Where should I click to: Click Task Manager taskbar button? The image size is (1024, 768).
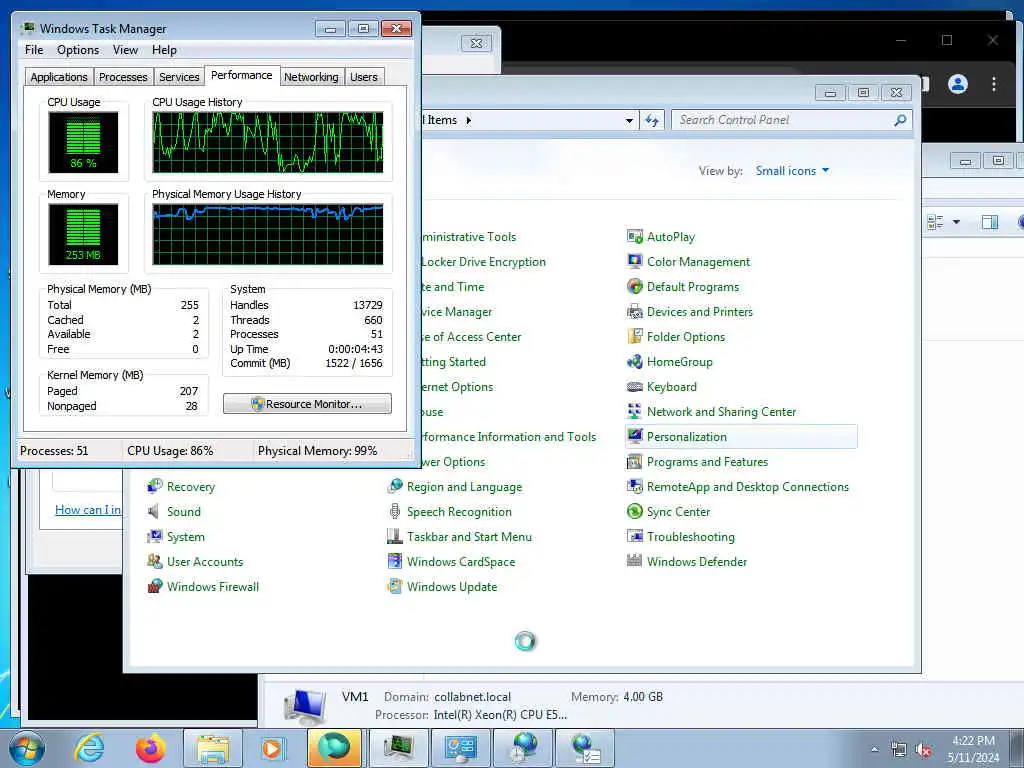pos(399,748)
